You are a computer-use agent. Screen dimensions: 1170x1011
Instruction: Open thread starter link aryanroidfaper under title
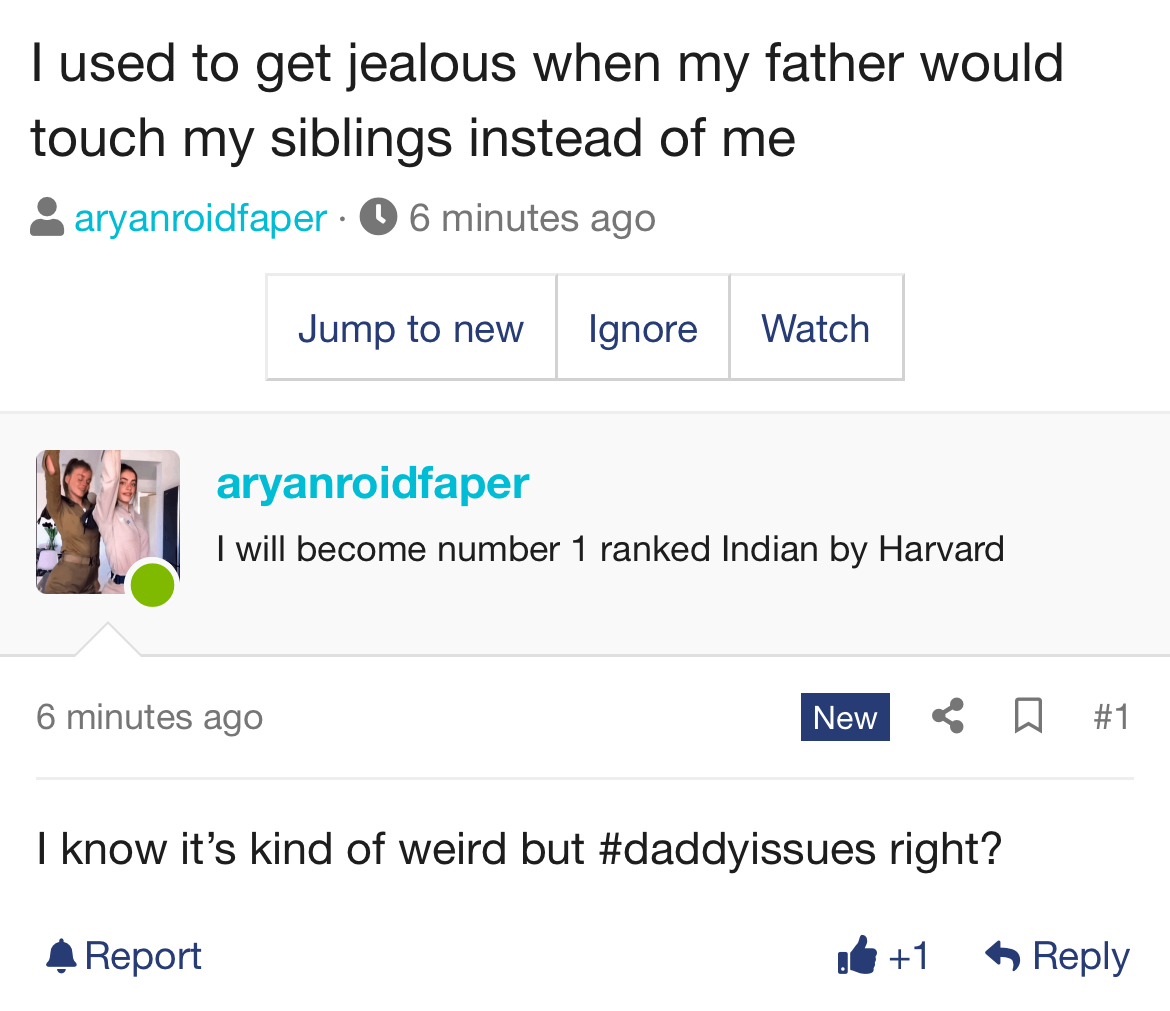[x=201, y=218]
